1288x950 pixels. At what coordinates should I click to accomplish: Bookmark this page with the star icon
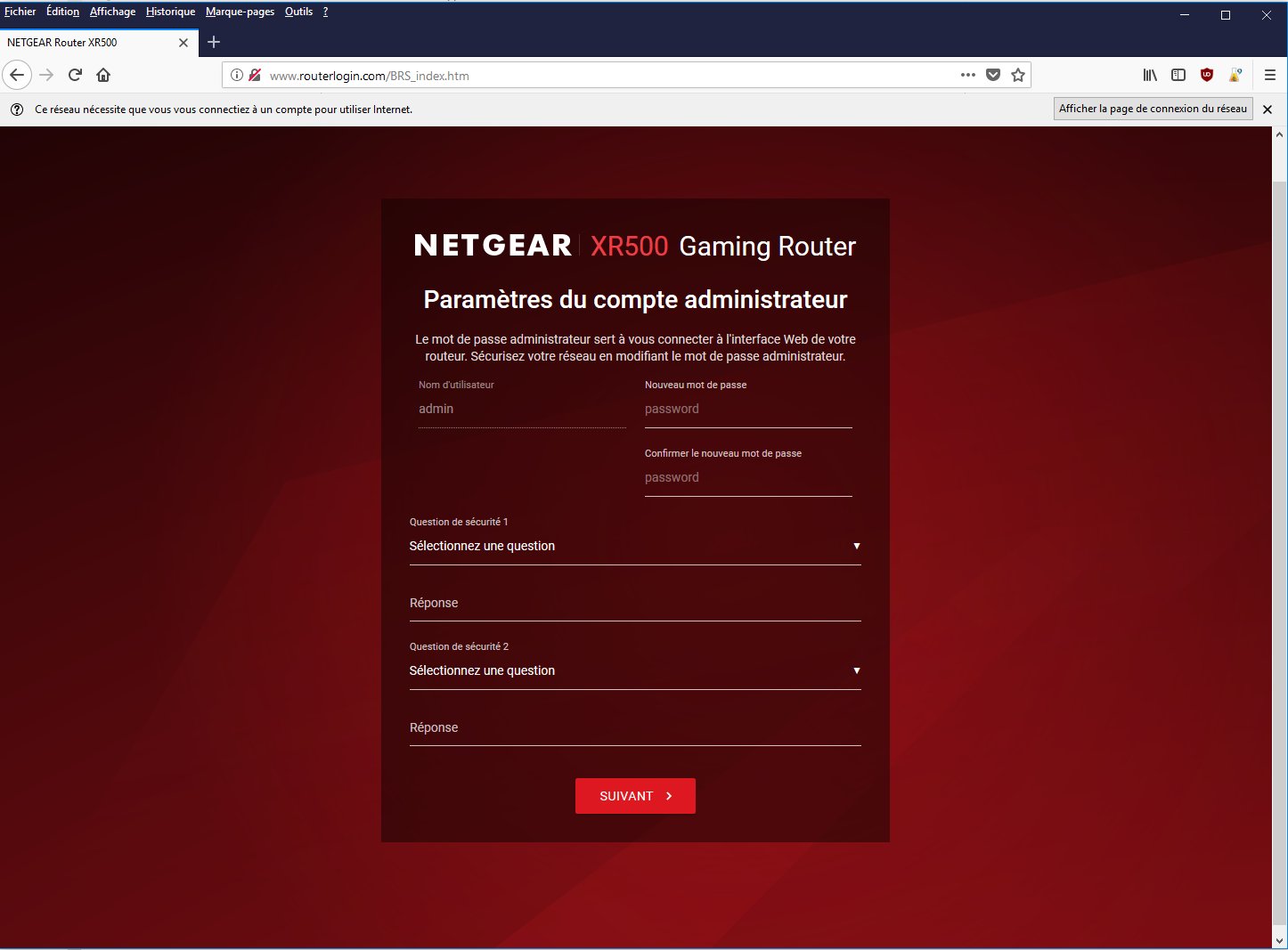tap(1018, 76)
